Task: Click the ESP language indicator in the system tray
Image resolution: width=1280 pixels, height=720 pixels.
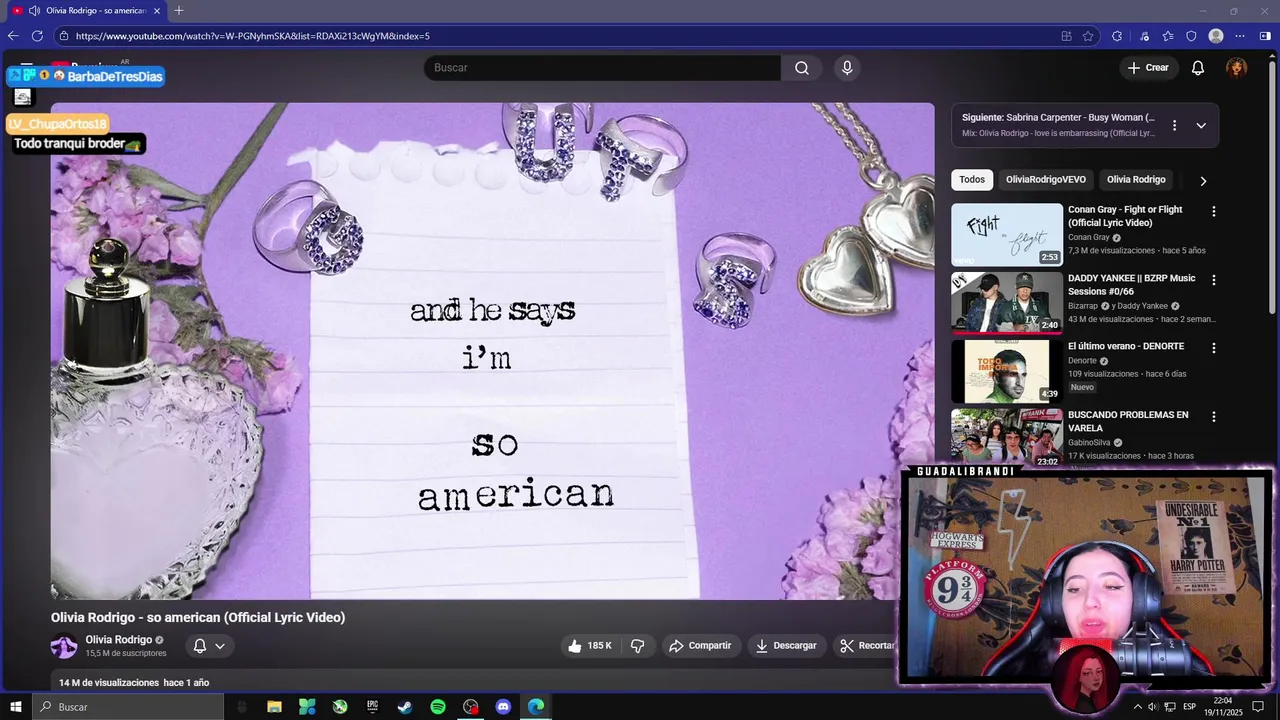Action: (1189, 707)
